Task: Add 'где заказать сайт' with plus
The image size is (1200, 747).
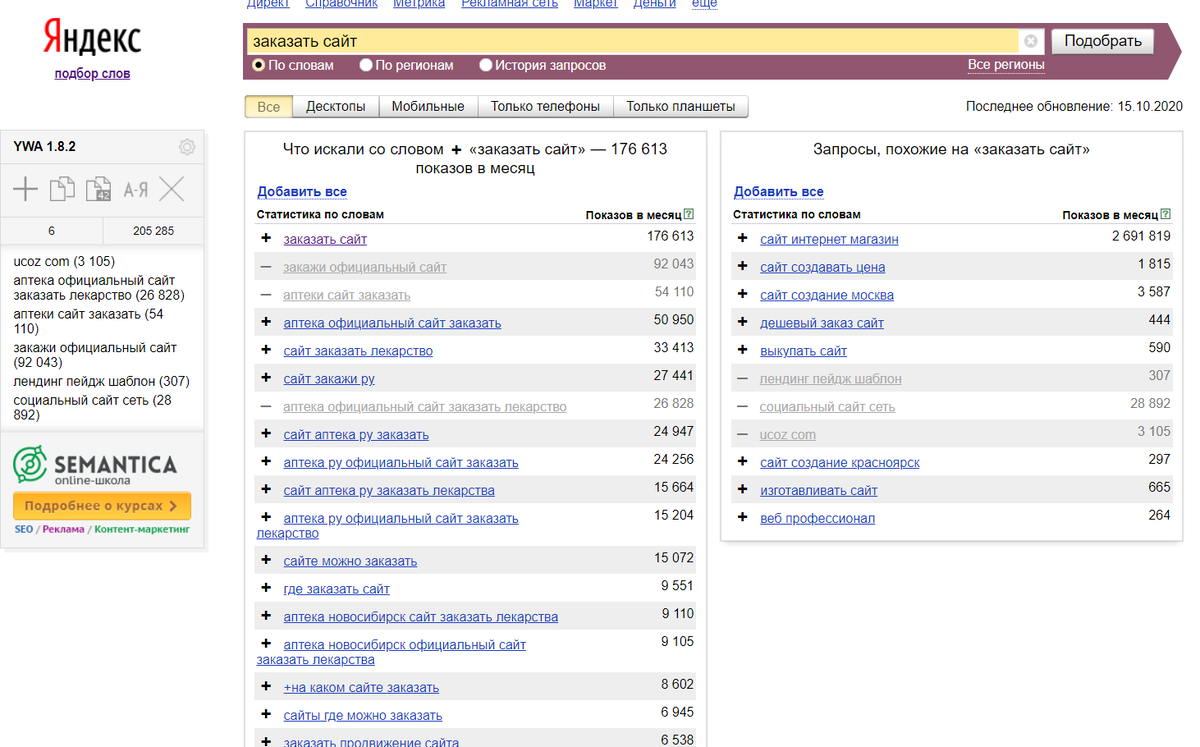Action: (x=266, y=588)
